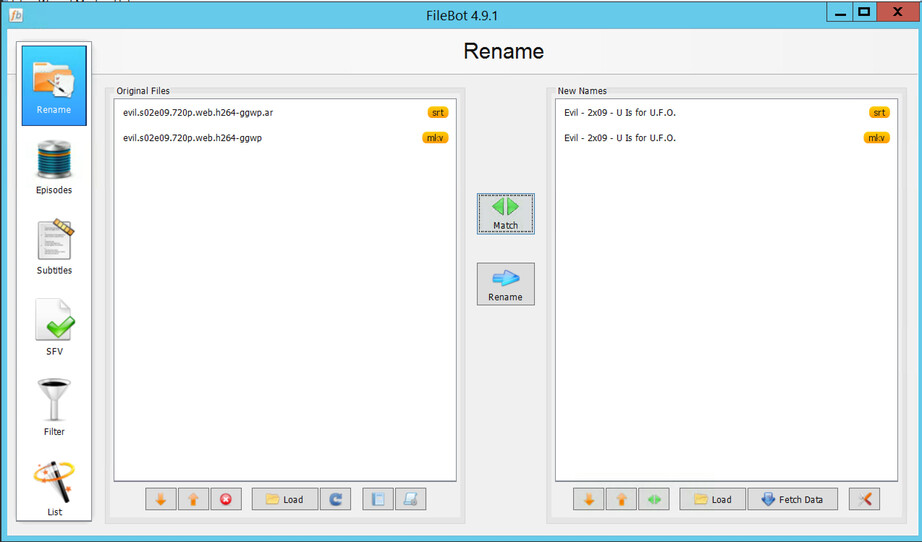Select the mkv new name Evil - 2x09
Screen dimensions: 922x542
(726, 138)
